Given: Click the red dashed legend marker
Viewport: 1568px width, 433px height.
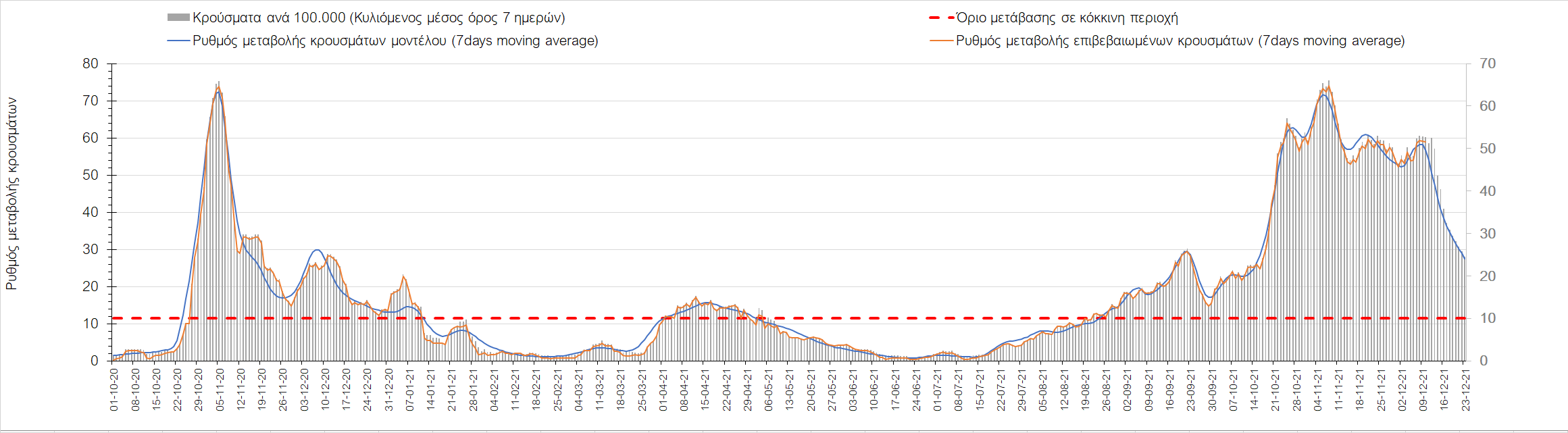Looking at the screenshot, I should 942,18.
